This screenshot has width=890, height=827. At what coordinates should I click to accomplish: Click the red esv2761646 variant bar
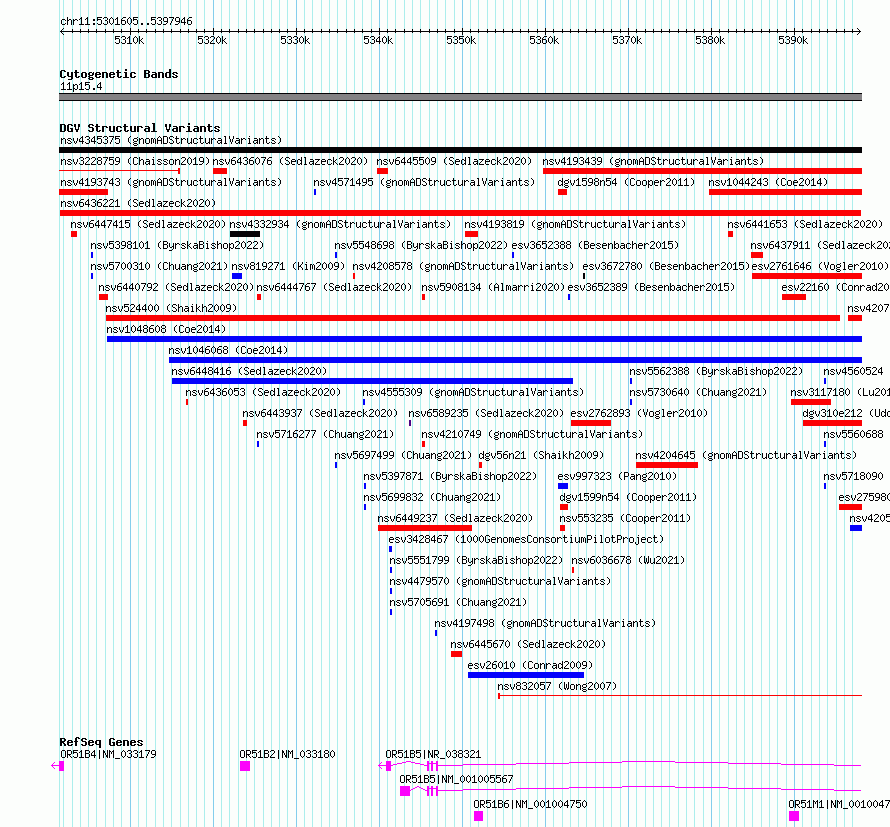pyautogui.click(x=807, y=276)
